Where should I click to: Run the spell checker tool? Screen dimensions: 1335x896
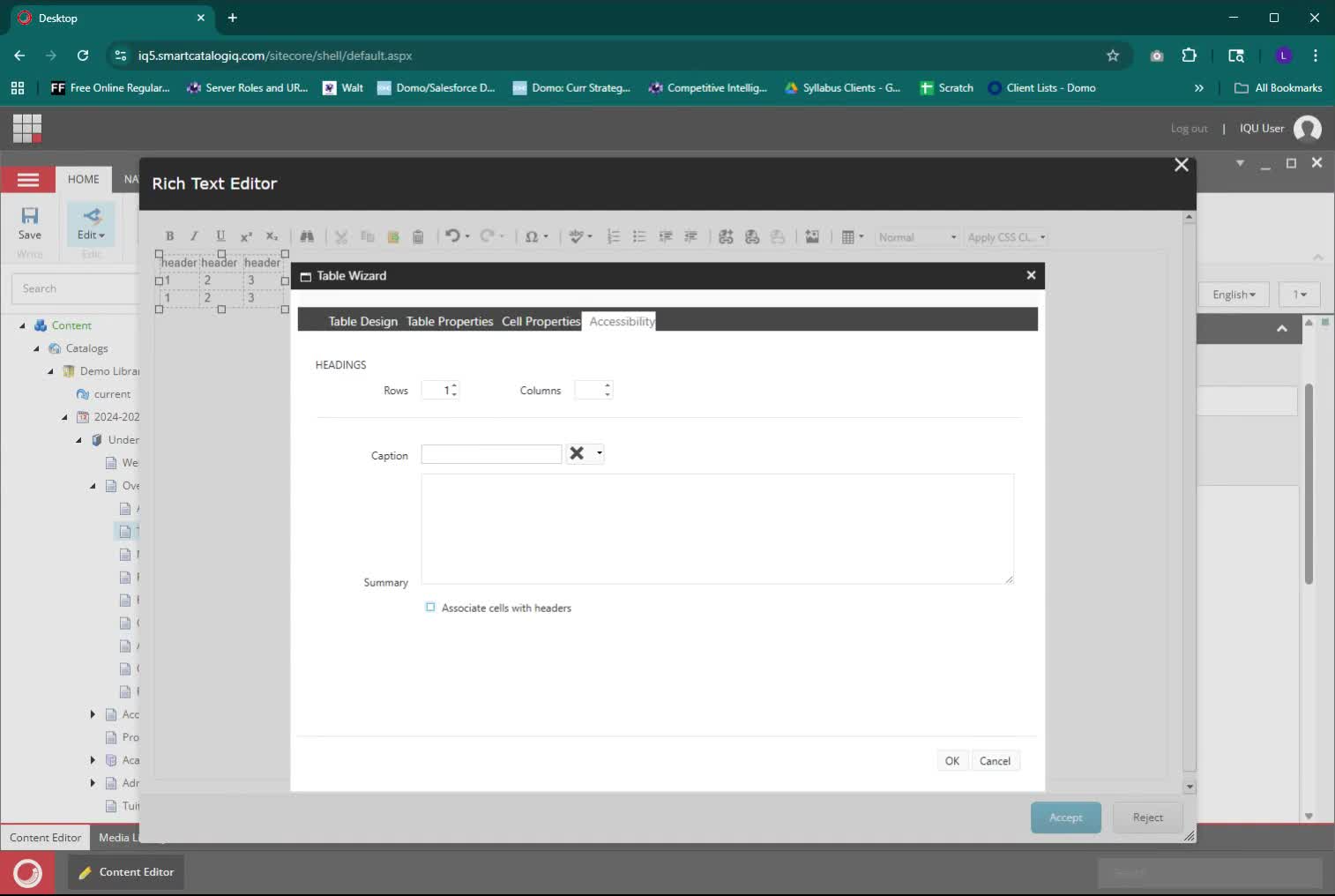[576, 236]
